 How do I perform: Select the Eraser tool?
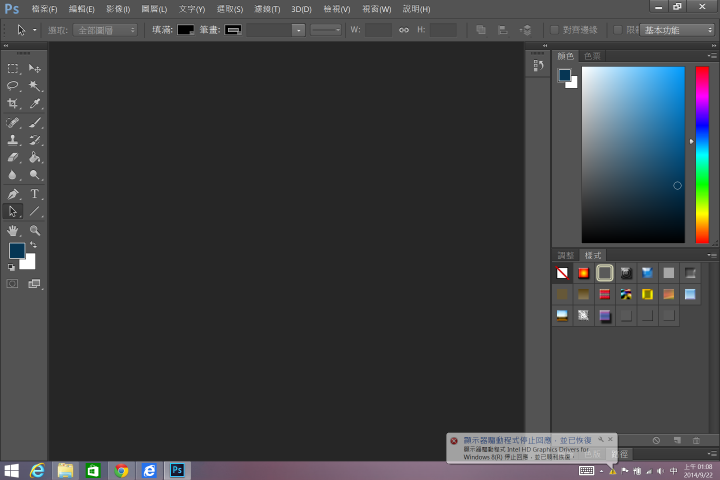click(13, 158)
